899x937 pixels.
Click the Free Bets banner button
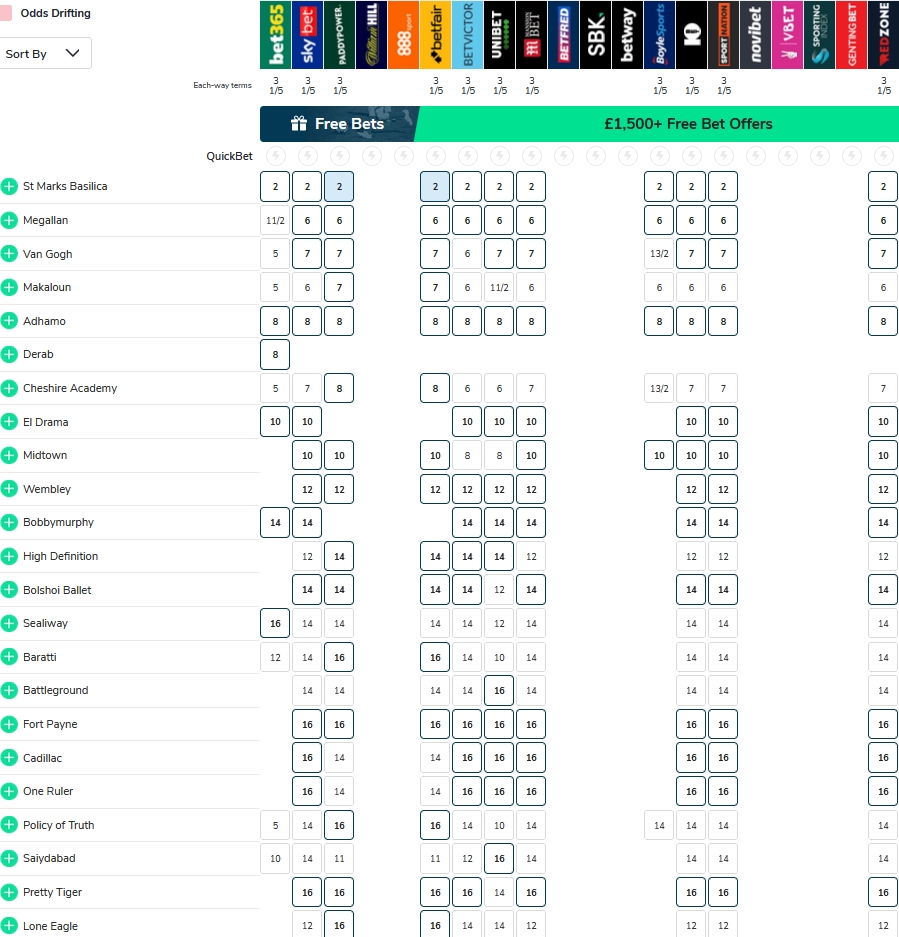[x=337, y=124]
